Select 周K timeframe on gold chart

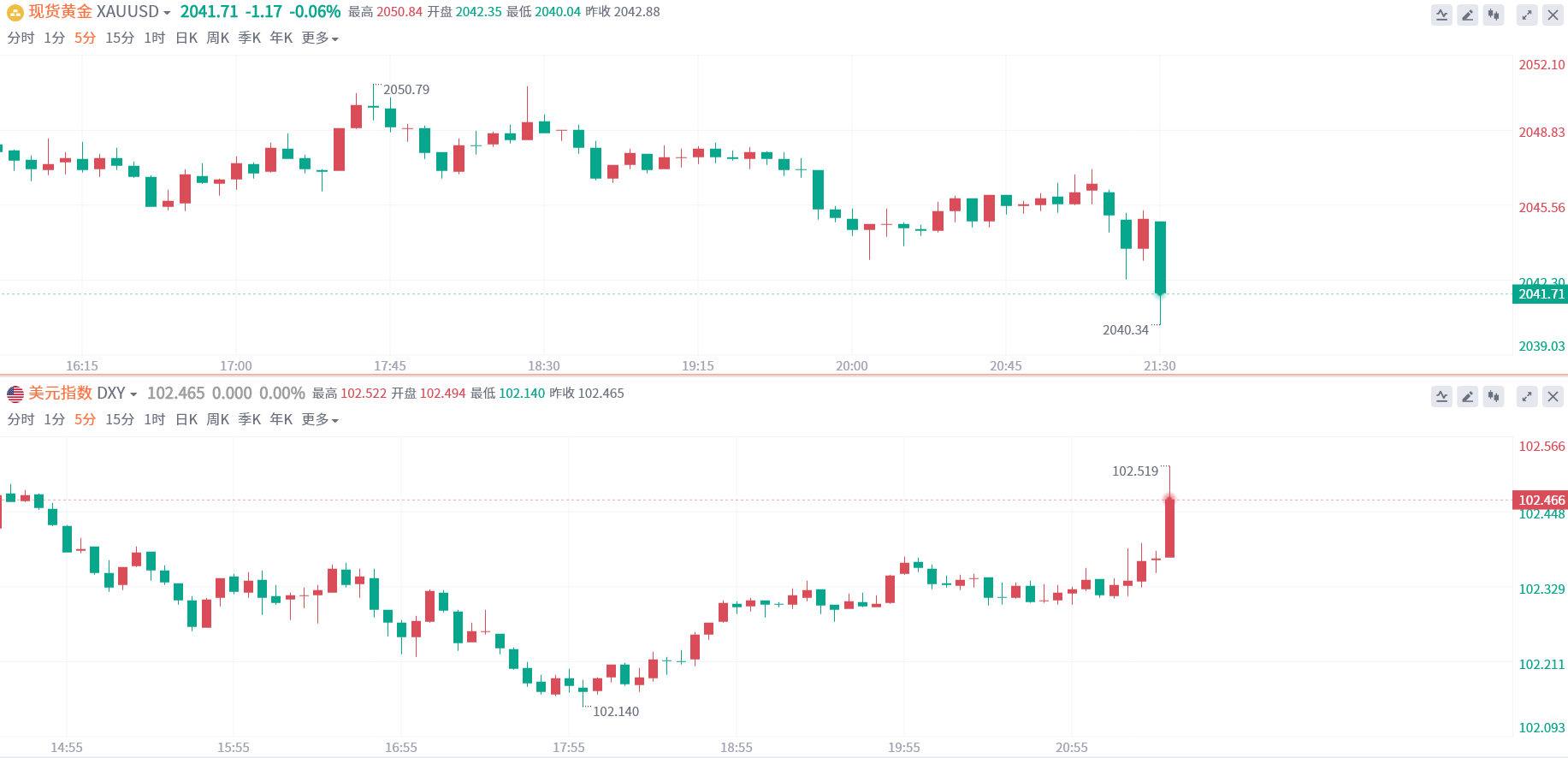coord(218,38)
